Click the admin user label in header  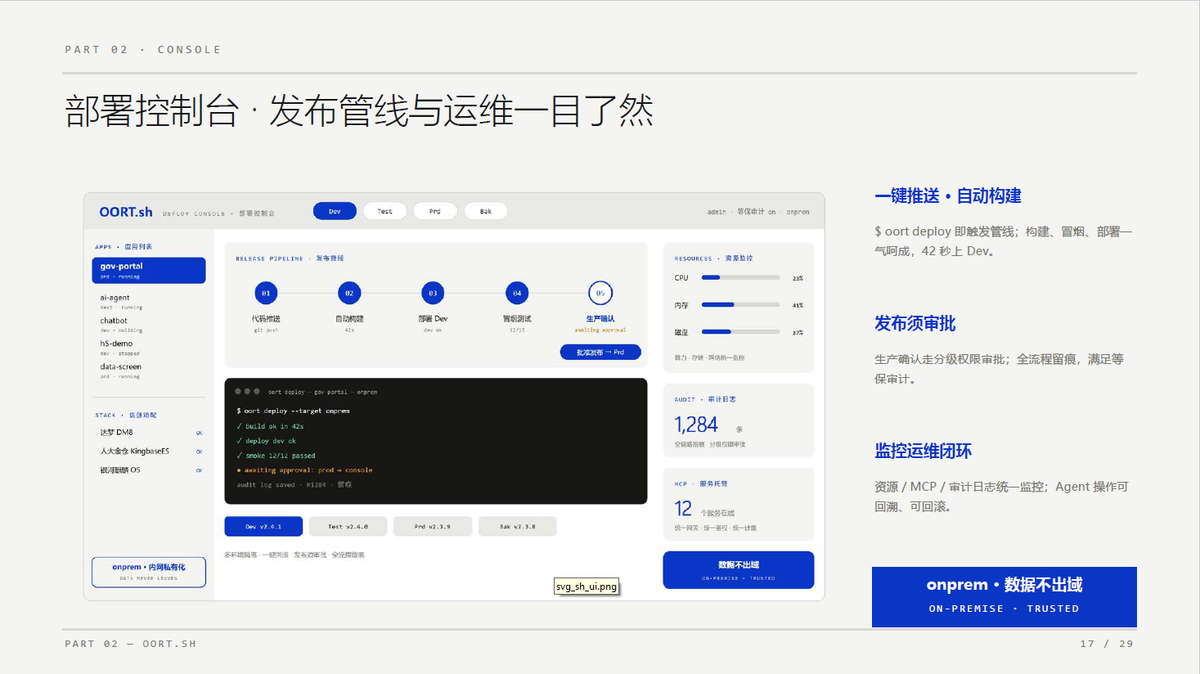tap(716, 212)
